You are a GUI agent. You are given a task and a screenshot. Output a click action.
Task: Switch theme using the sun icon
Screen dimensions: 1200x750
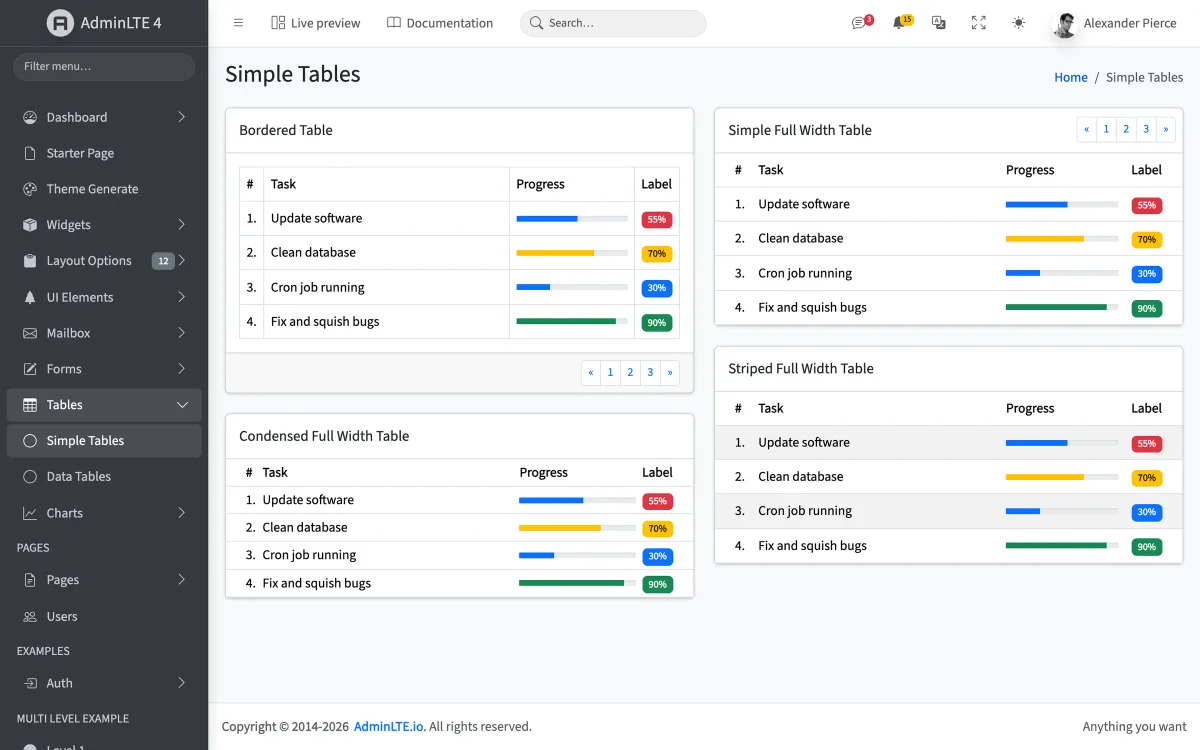1018,23
